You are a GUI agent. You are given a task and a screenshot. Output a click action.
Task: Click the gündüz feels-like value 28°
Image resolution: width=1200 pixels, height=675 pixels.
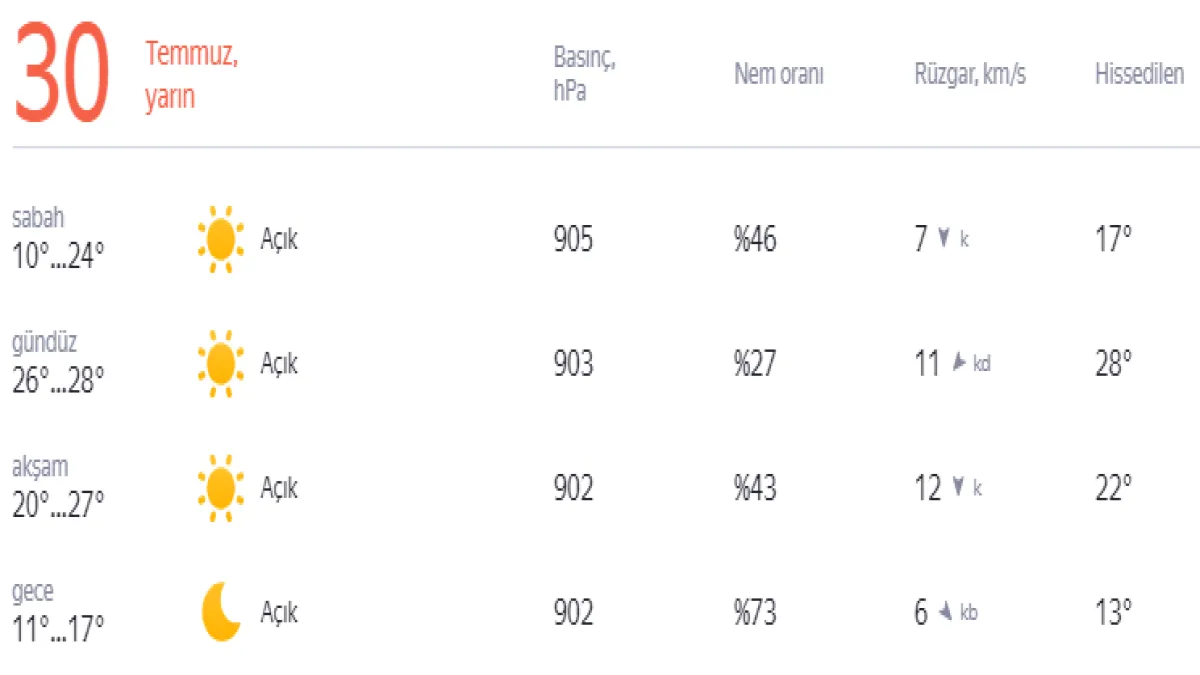pyautogui.click(x=1113, y=364)
